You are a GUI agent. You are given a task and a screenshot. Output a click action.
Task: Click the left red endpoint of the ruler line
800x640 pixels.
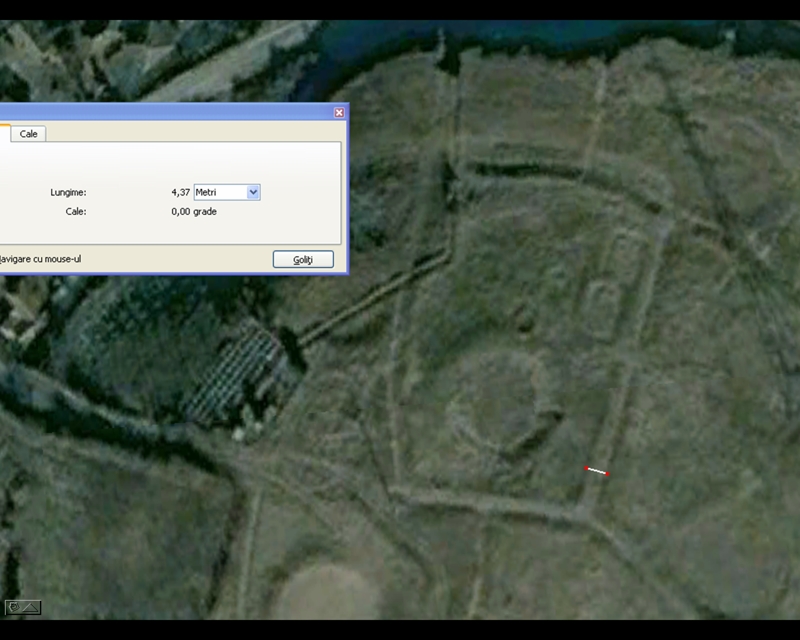coord(587,468)
